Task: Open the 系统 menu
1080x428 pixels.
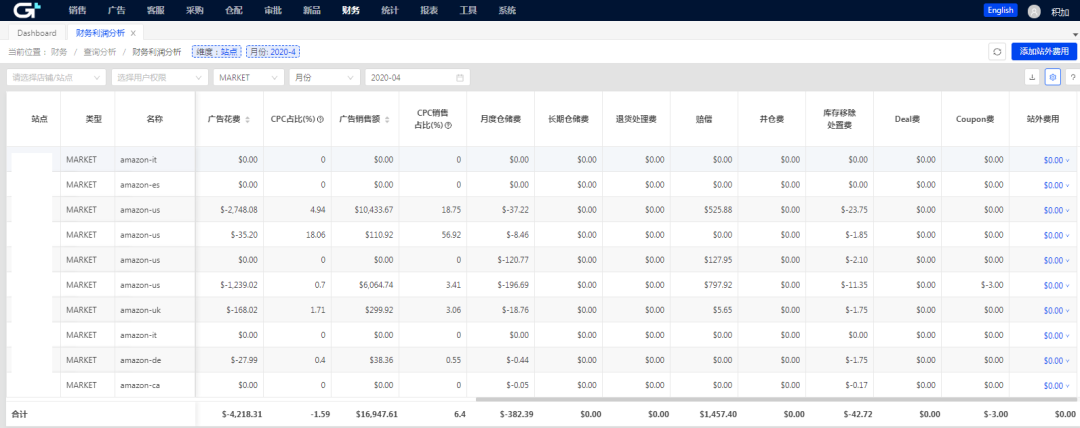Action: [x=507, y=10]
